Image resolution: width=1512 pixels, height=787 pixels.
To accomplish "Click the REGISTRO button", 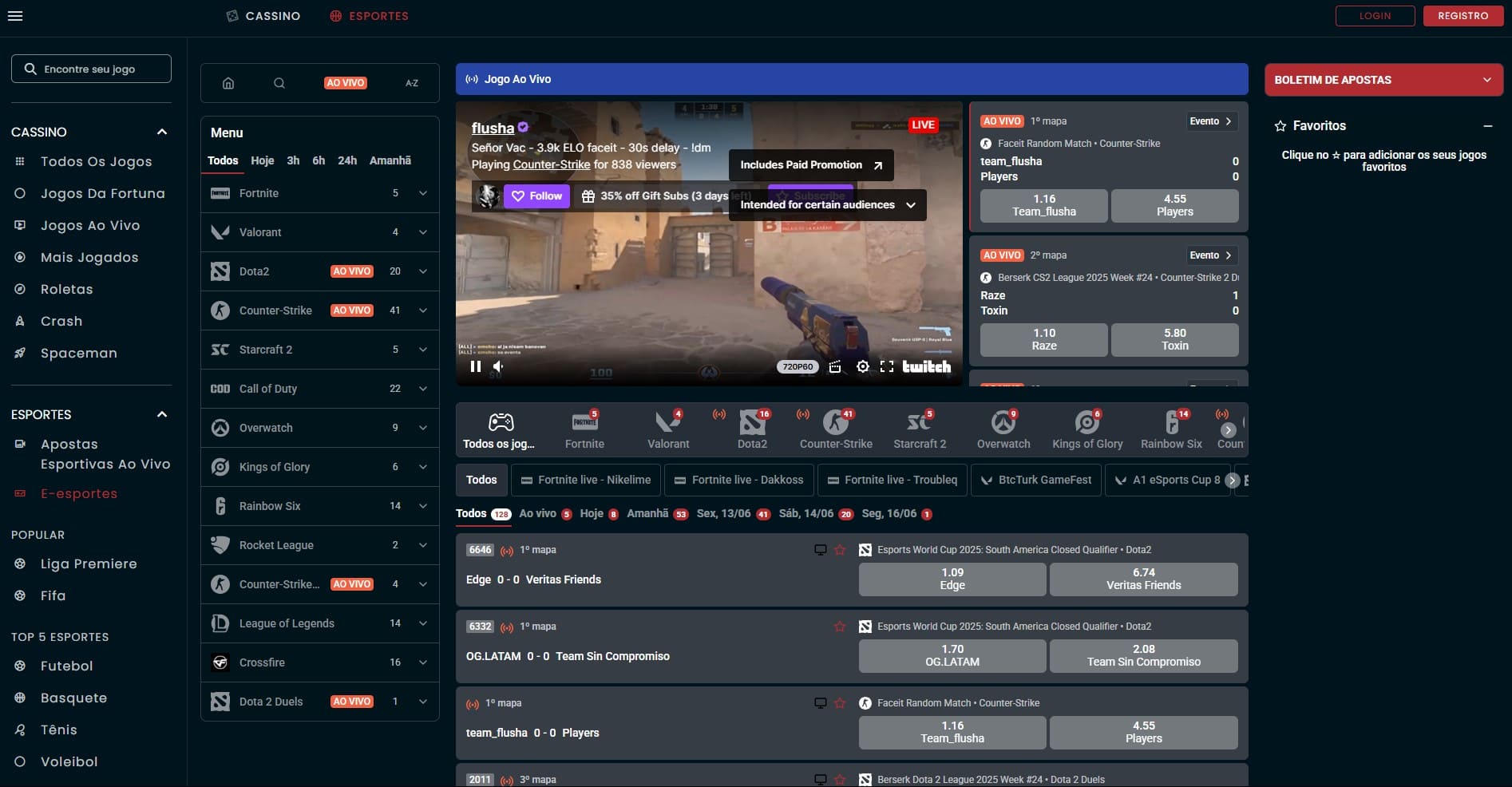I will coord(1463,16).
